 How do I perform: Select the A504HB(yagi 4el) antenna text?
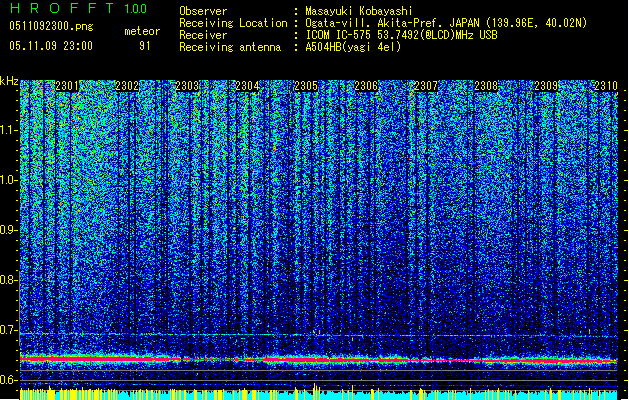coord(353,47)
